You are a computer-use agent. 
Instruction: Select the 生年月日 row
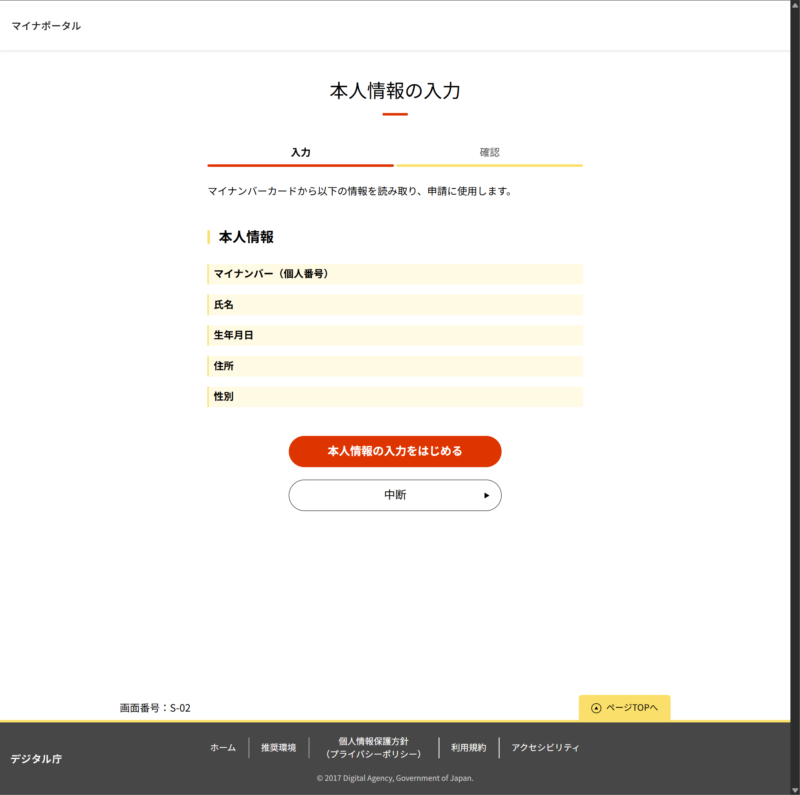click(x=394, y=336)
